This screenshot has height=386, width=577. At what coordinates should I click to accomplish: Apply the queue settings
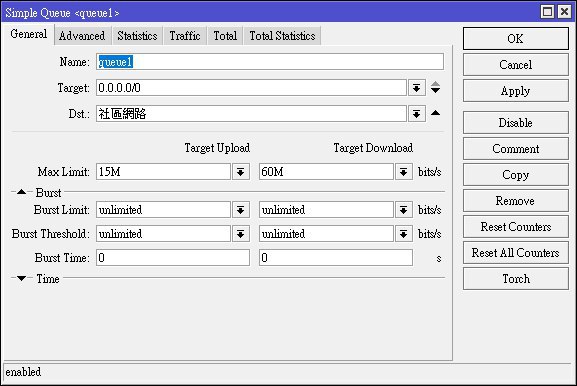(x=516, y=91)
